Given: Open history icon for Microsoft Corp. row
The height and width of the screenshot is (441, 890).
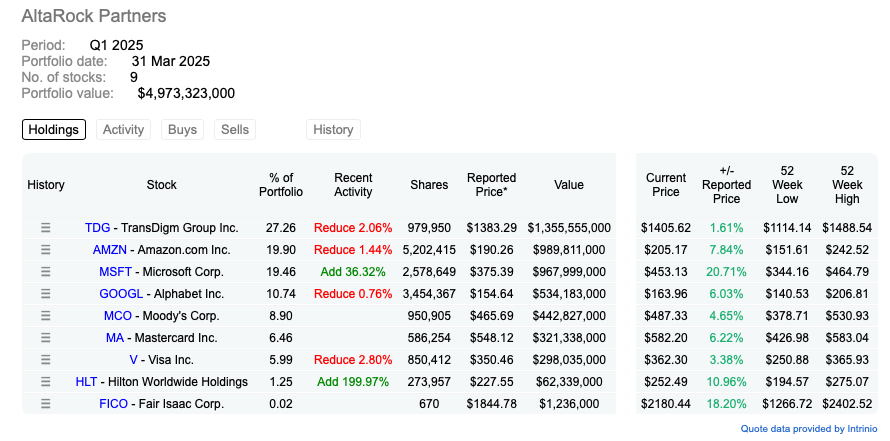Looking at the screenshot, I should (x=45, y=272).
